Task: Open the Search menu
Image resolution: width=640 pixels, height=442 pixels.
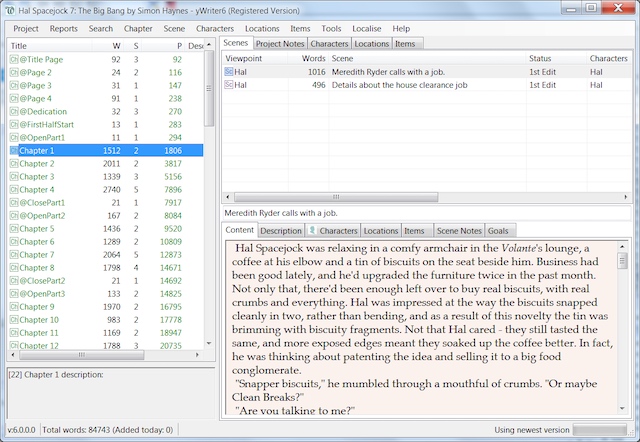Action: coord(101,29)
